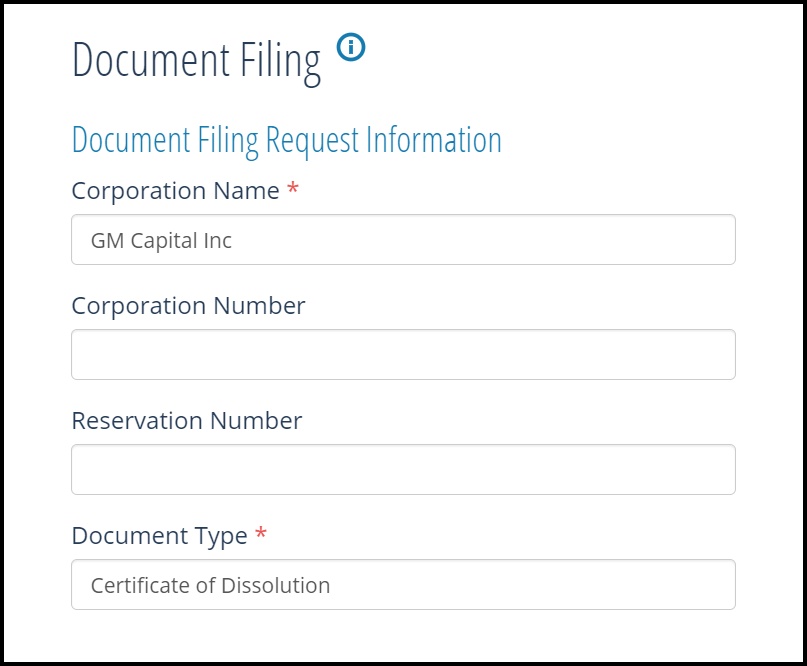Click the 'Certificate of Dissolution' value text
This screenshot has height=666, width=807.
[210, 585]
